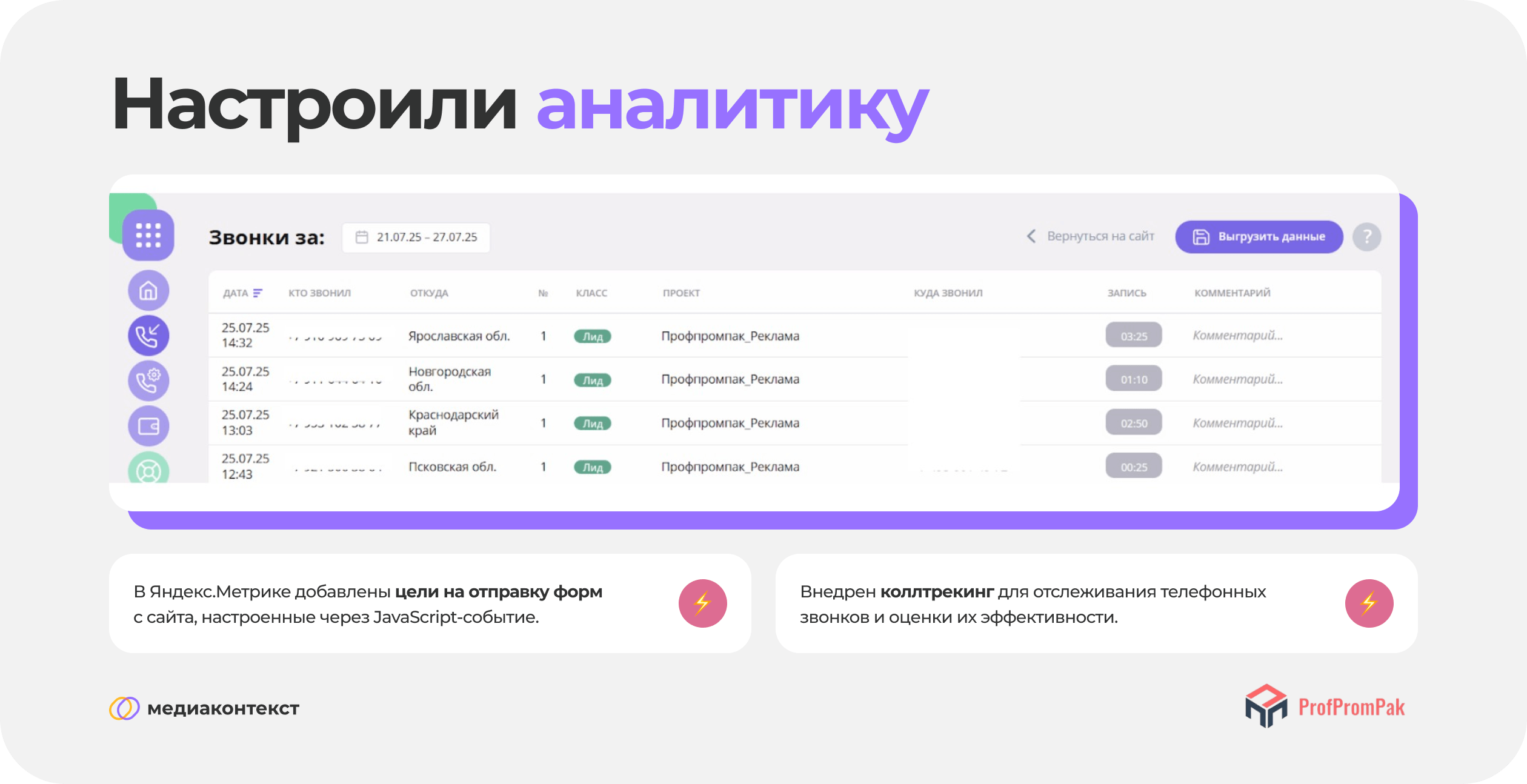Open incoming calls sidebar icon

pyautogui.click(x=148, y=336)
